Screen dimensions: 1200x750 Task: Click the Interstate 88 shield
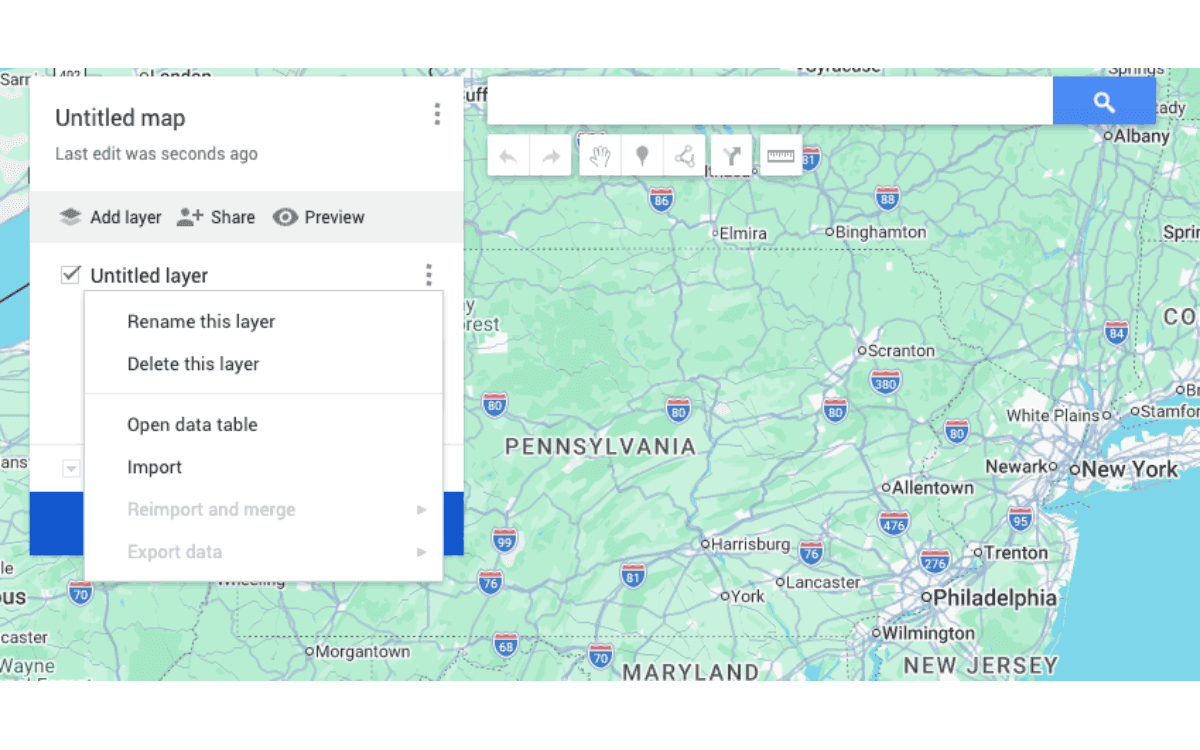tap(887, 198)
